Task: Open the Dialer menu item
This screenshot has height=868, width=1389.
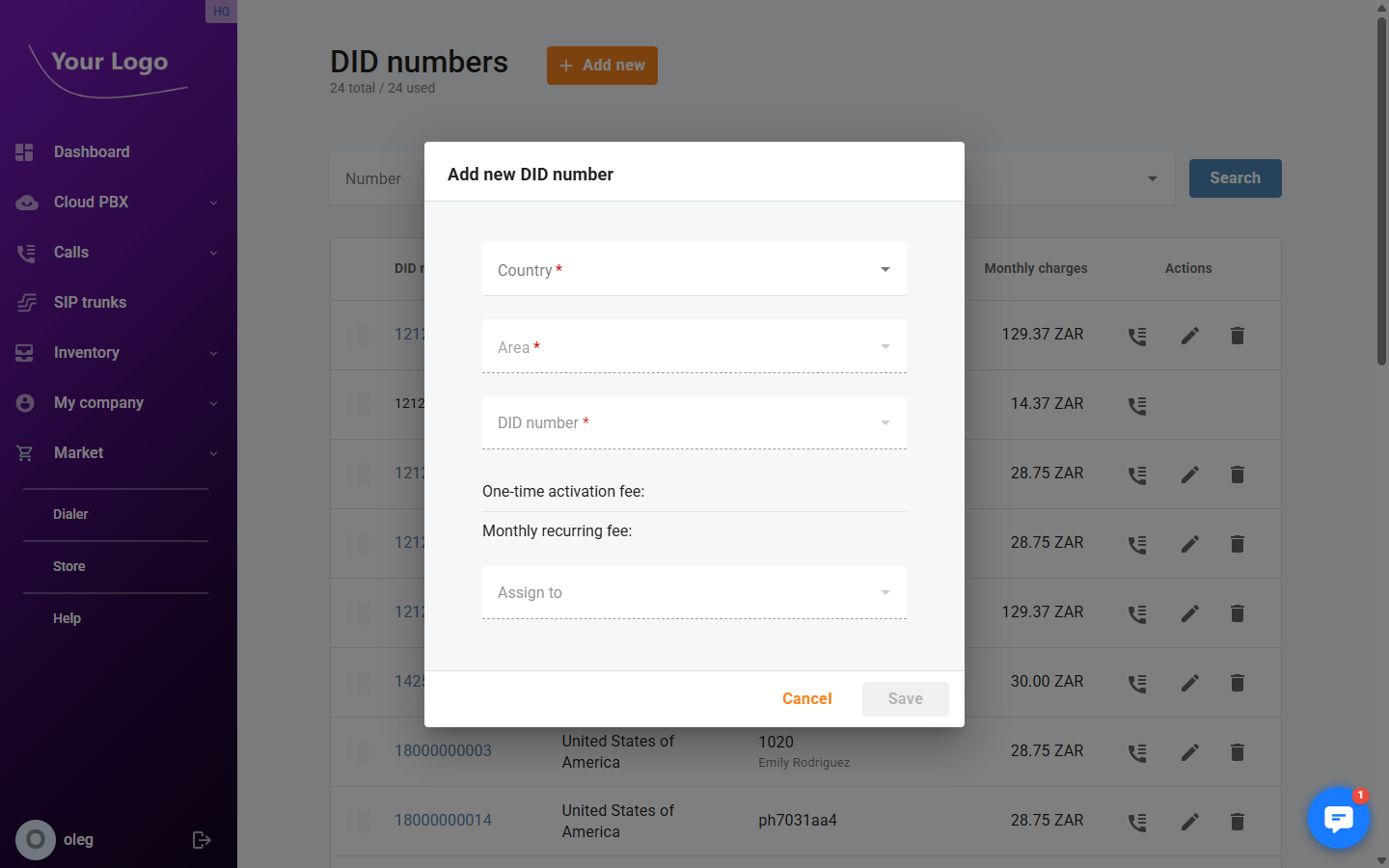Action: [x=70, y=514]
